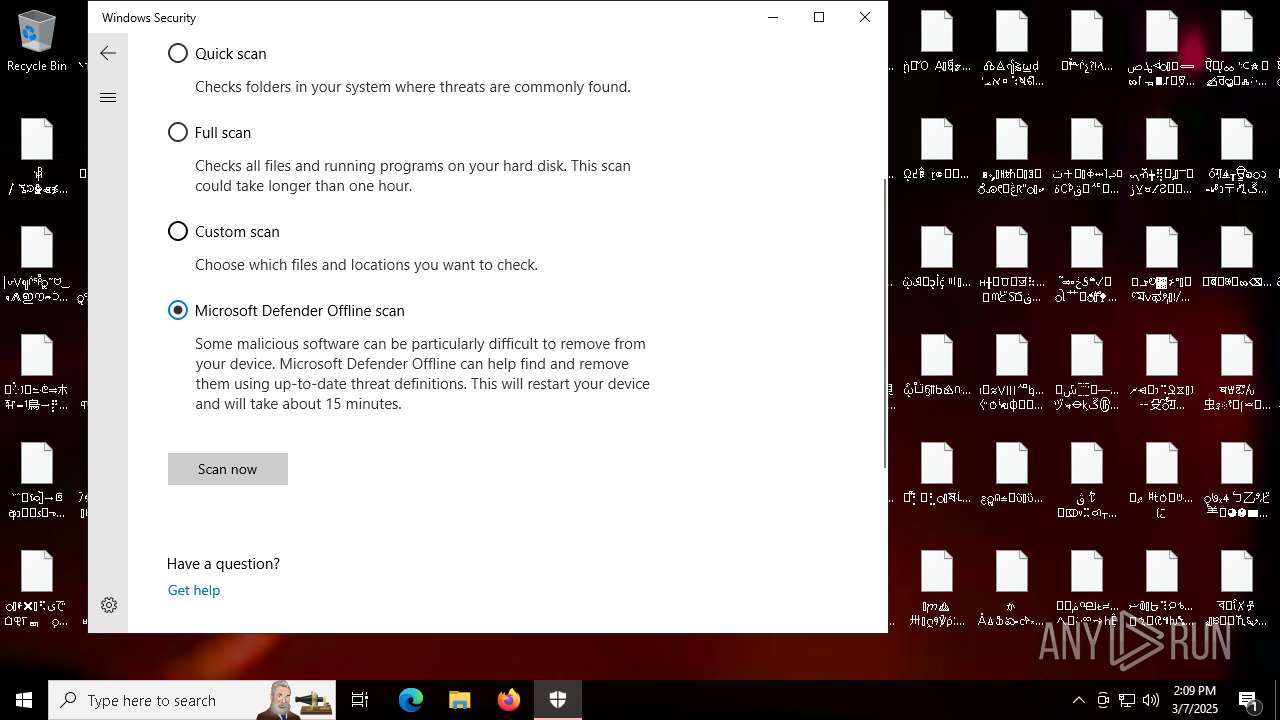Open Windows Security settings gear
The image size is (1280, 720).
pos(109,605)
